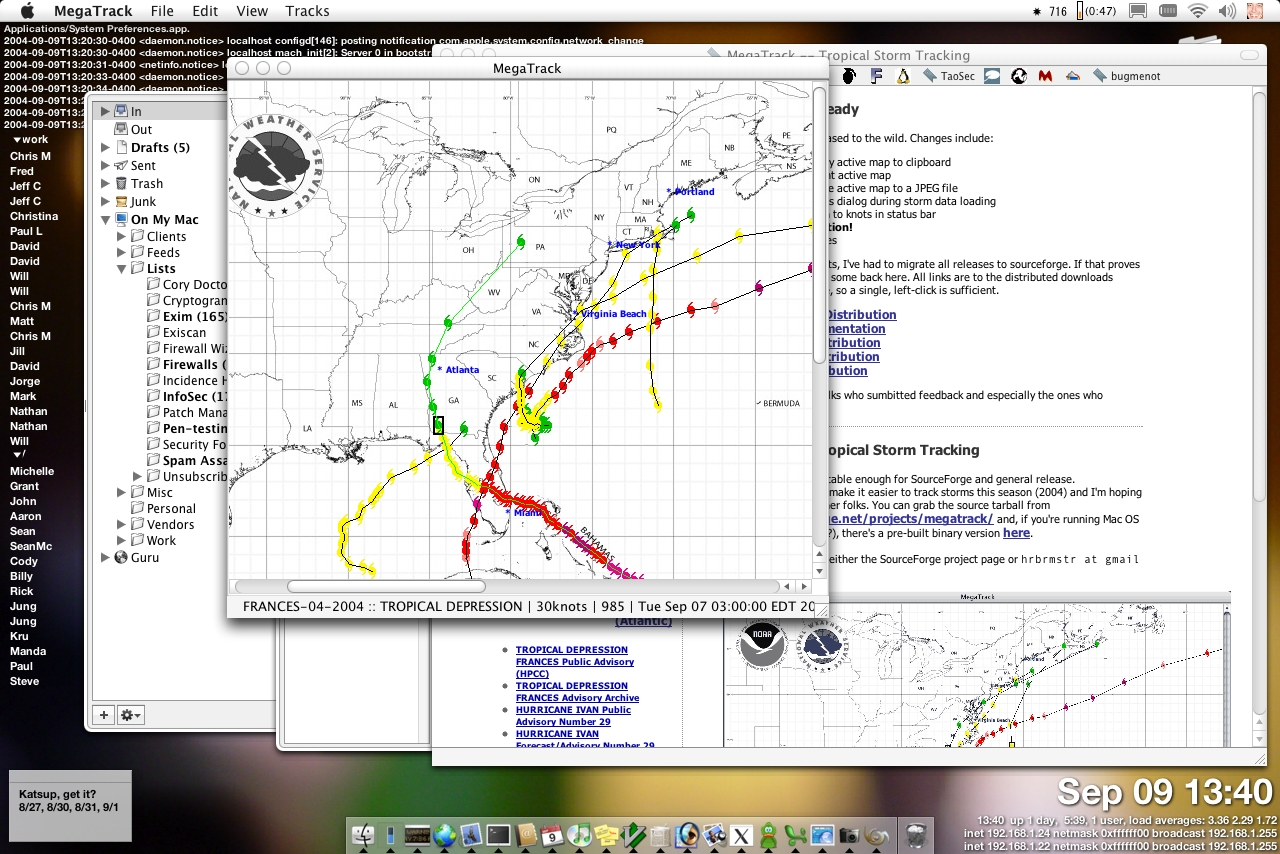Collapse the 'work' buddy group
This screenshot has height=854, width=1280.
point(17,140)
